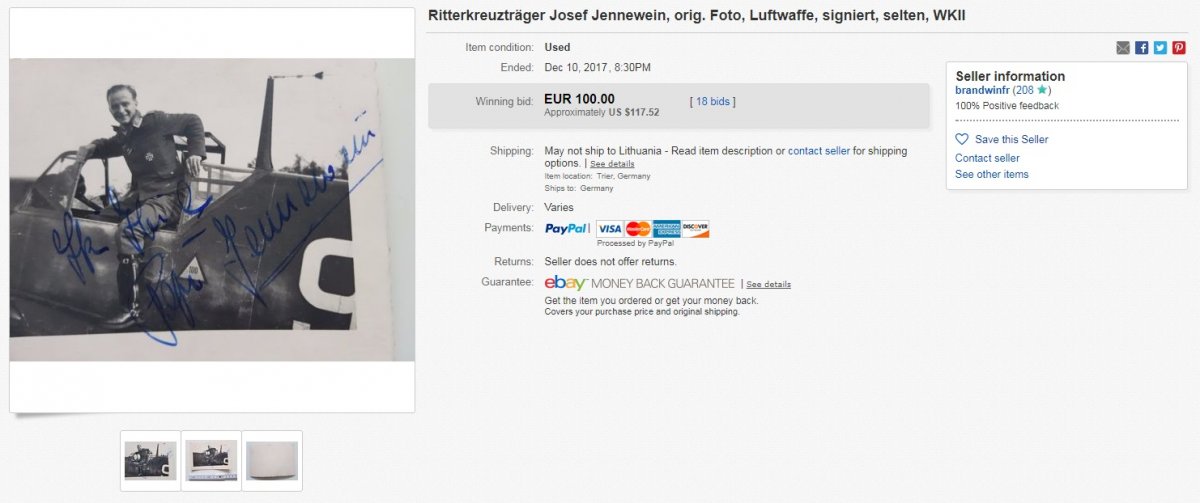The height and width of the screenshot is (503, 1200).
Task: Open shipping See details link
Action: click(x=612, y=164)
